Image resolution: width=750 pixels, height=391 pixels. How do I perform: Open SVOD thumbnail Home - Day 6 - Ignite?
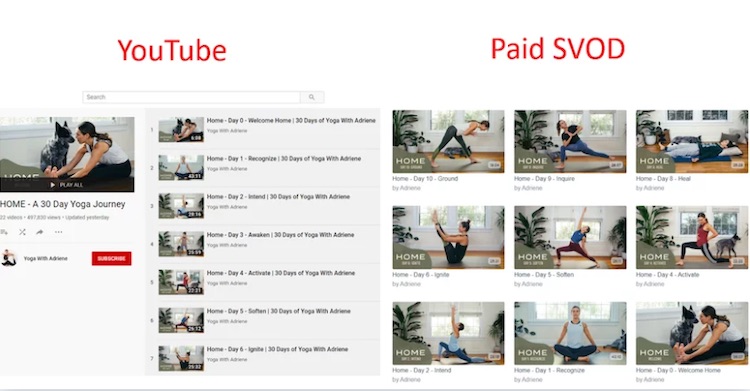pos(448,237)
